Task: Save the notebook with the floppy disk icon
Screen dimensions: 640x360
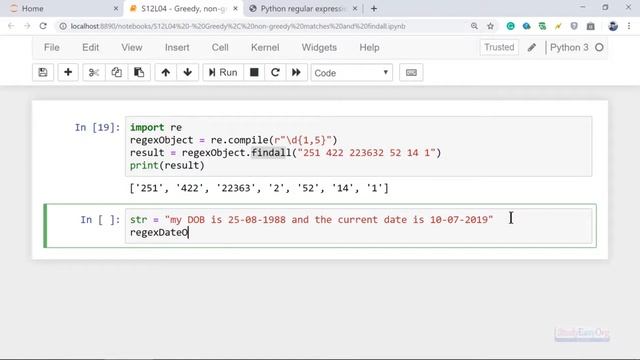Action: tap(43, 73)
